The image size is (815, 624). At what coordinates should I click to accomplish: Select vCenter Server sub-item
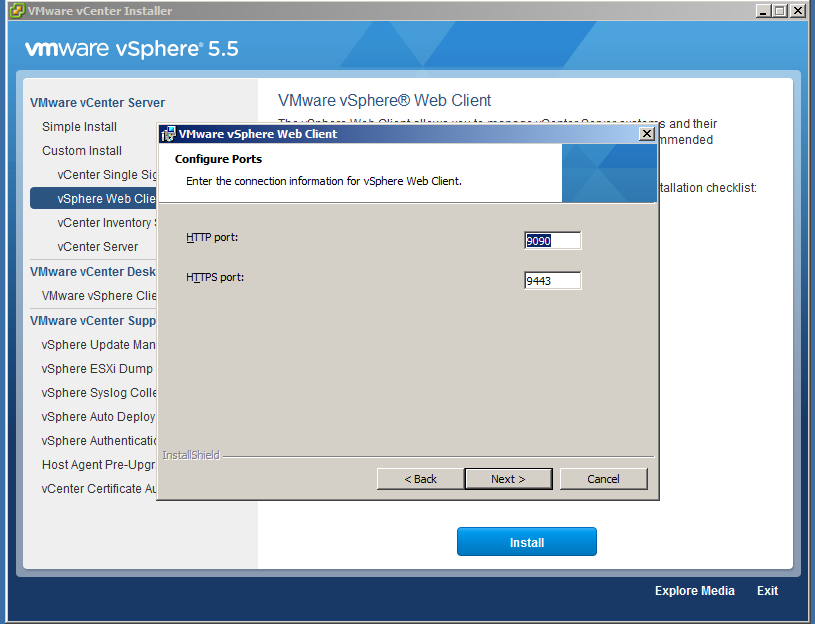(x=98, y=247)
